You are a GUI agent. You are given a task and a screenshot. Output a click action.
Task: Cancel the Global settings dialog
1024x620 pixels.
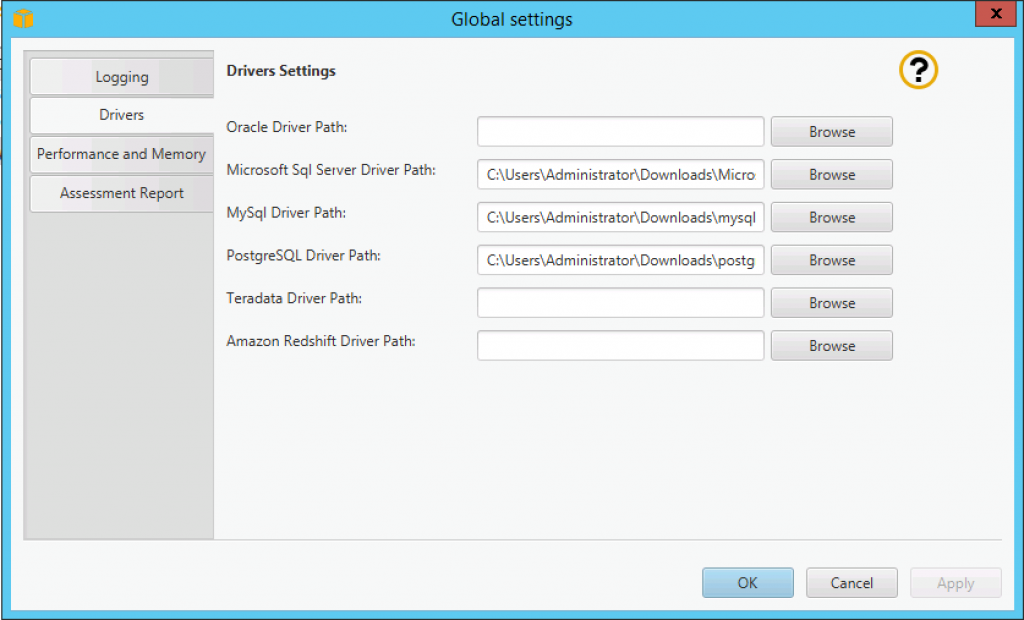click(851, 582)
